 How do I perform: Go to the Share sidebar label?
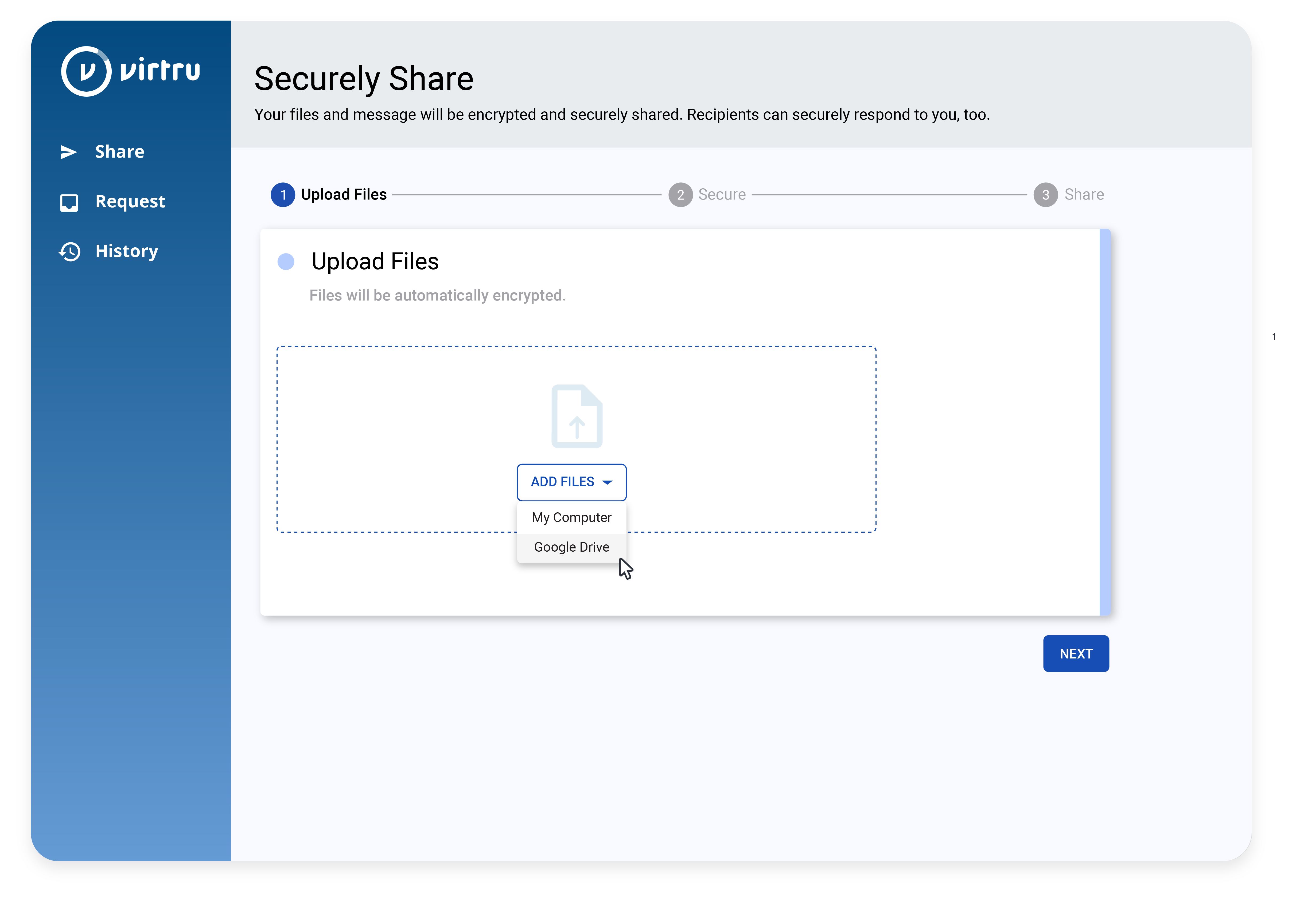pos(119,151)
